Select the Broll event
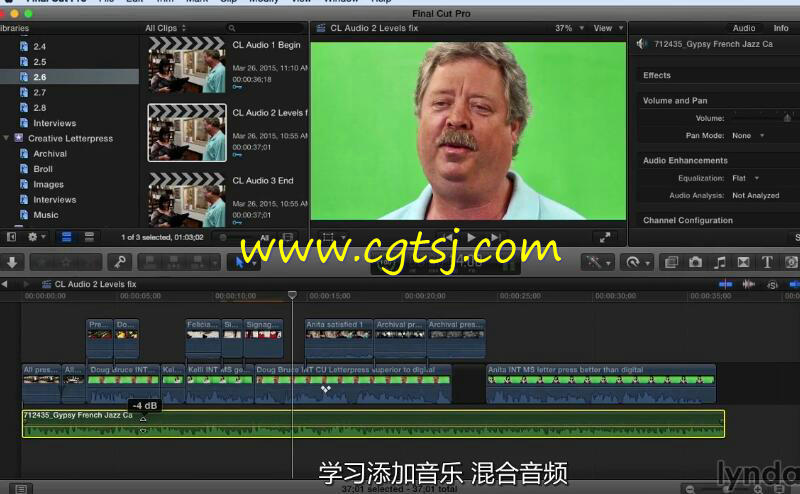The height and width of the screenshot is (494, 800). pyautogui.click(x=43, y=169)
